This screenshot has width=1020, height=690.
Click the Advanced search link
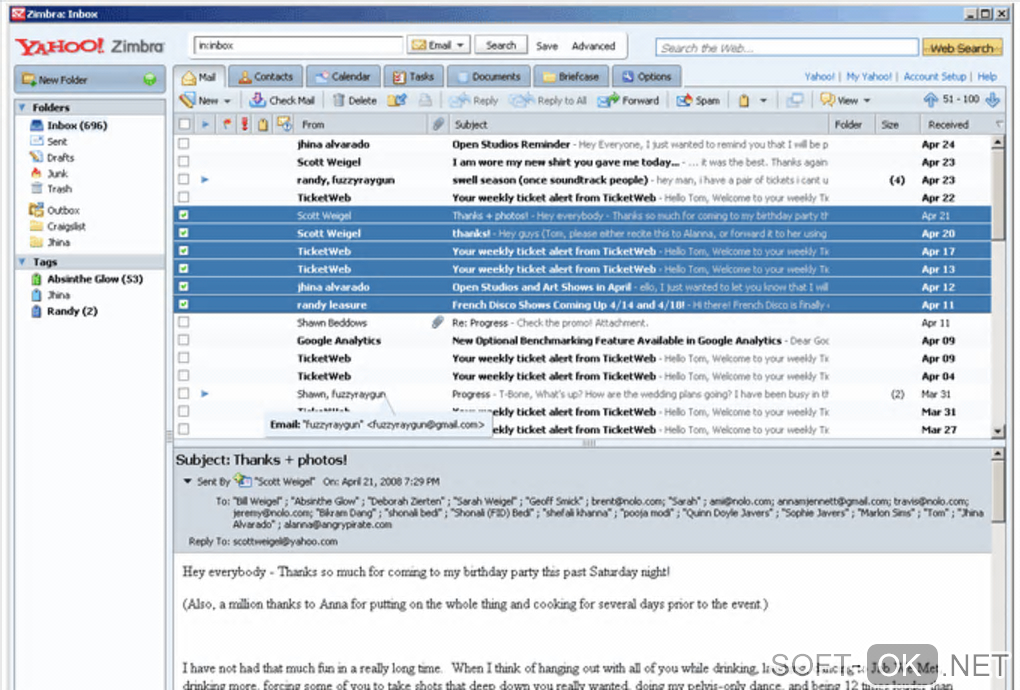coord(593,46)
